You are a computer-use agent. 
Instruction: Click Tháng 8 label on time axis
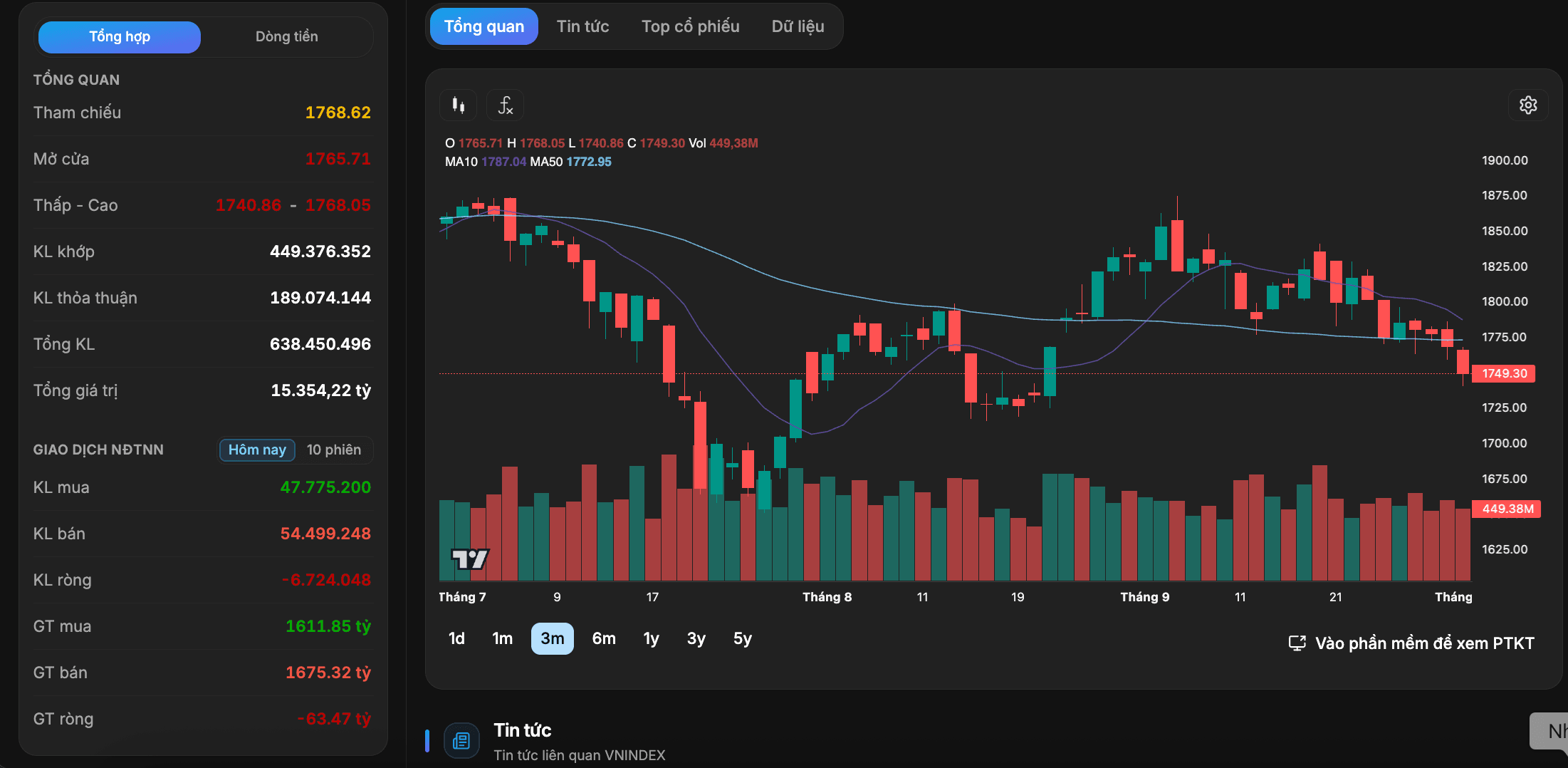(x=827, y=597)
